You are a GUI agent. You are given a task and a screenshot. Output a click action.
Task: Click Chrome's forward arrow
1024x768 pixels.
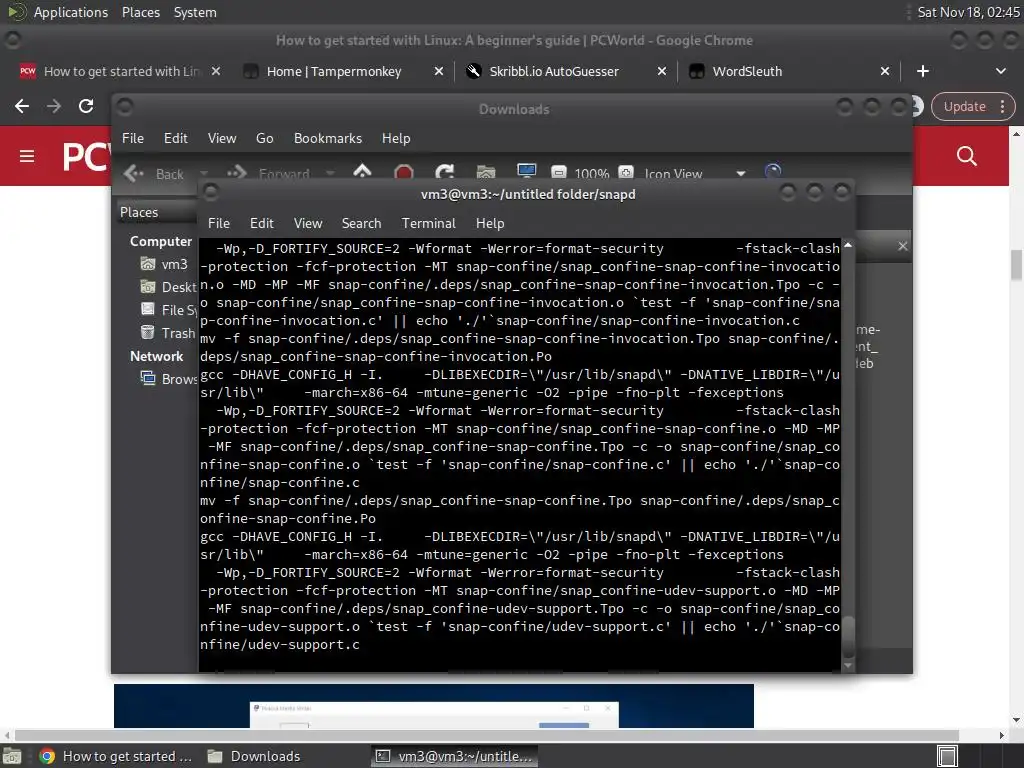coord(54,106)
